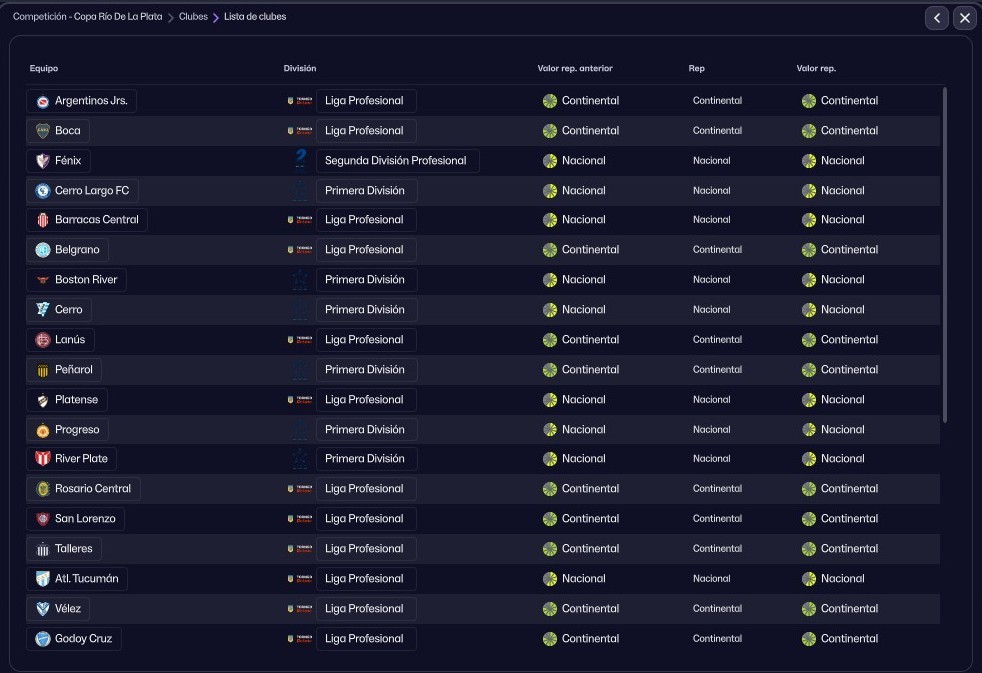Click the Peñarol club badge icon
This screenshot has width=982, height=673.
coord(43,370)
